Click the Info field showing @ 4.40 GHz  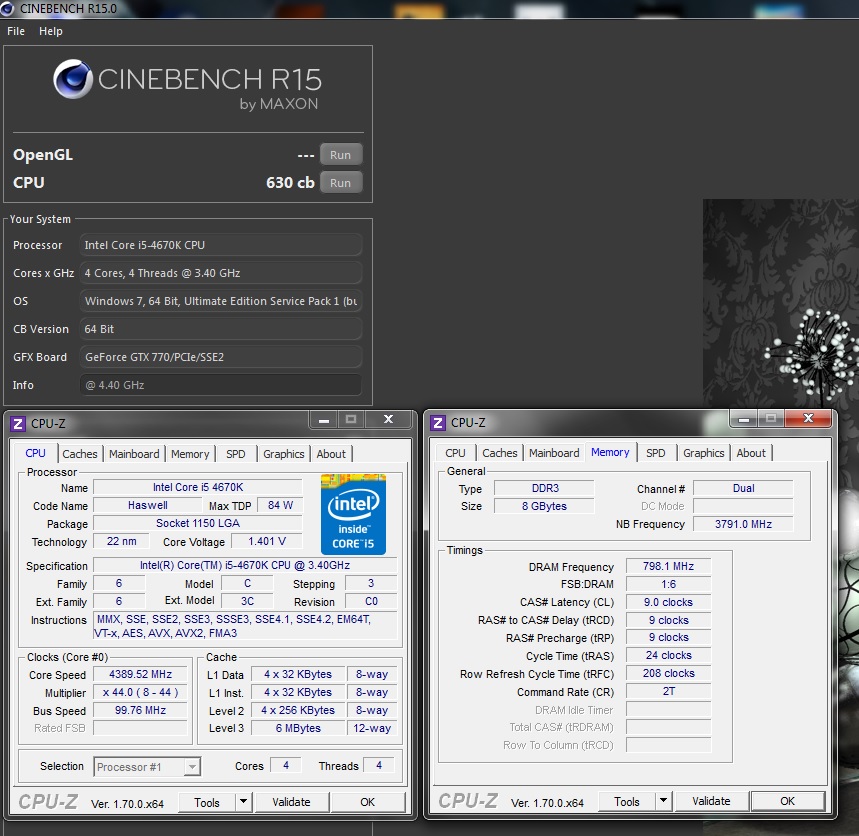[220, 385]
